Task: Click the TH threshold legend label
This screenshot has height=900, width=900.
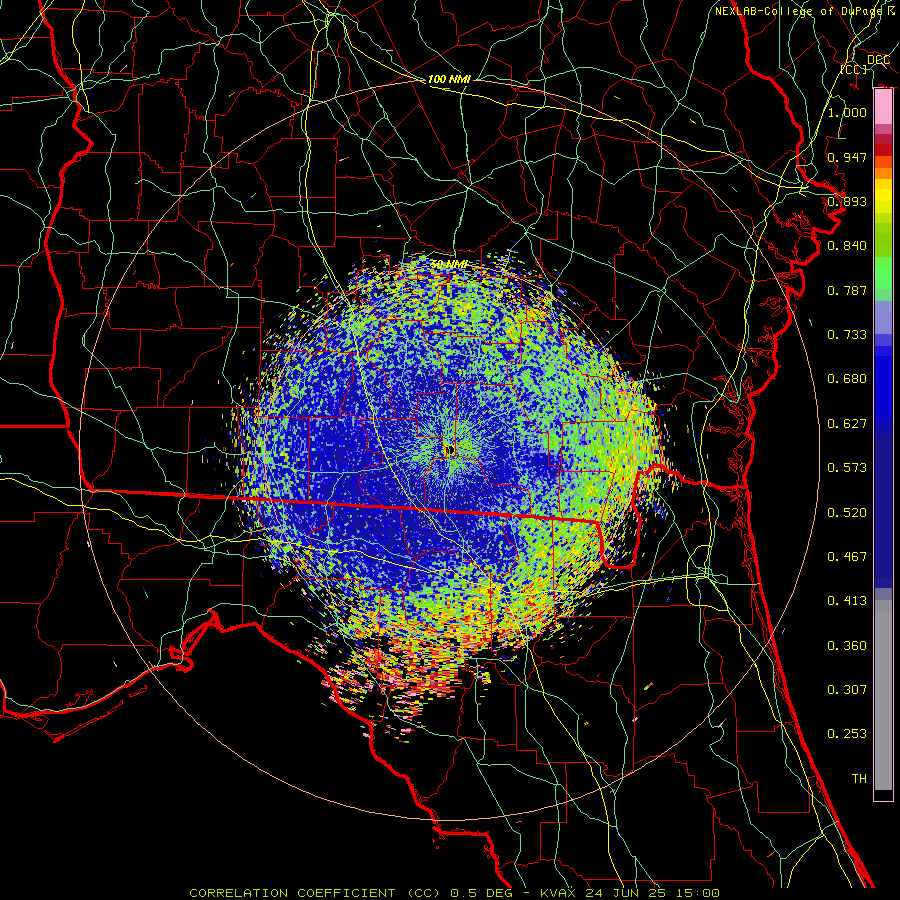Action: coord(859,779)
